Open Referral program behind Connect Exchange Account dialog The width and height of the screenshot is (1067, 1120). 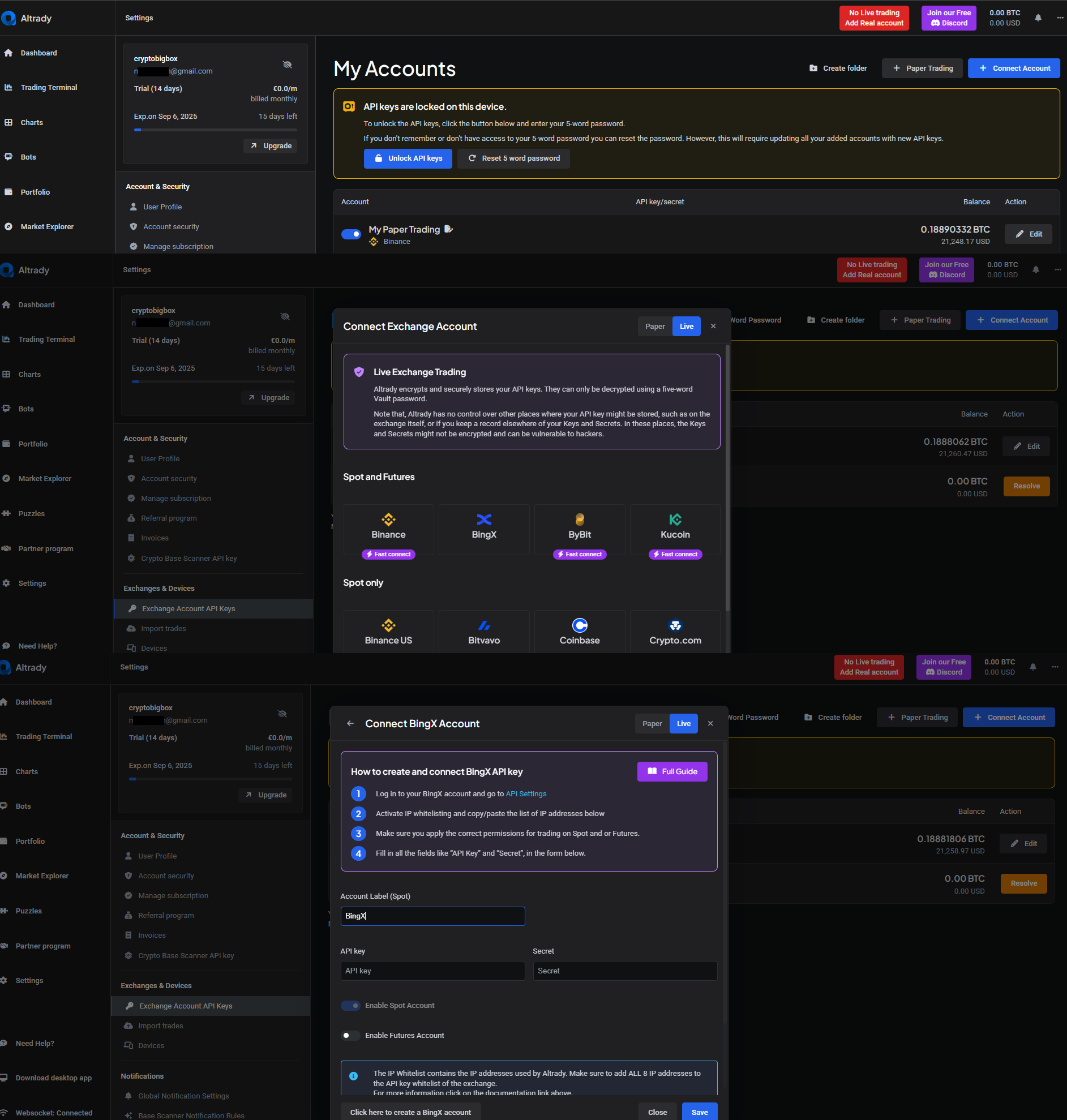click(x=169, y=518)
